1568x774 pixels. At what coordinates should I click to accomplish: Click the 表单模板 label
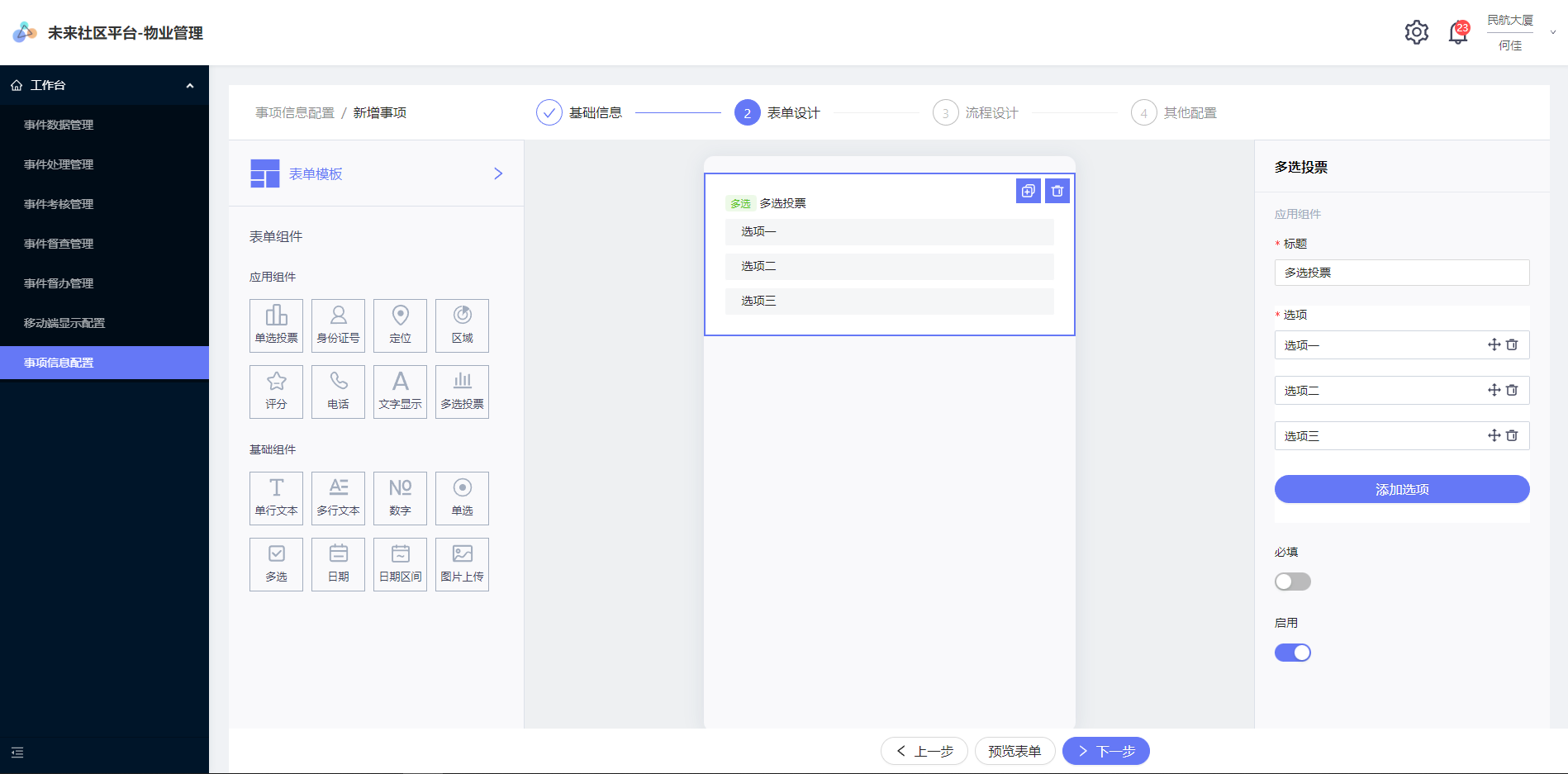pyautogui.click(x=316, y=173)
